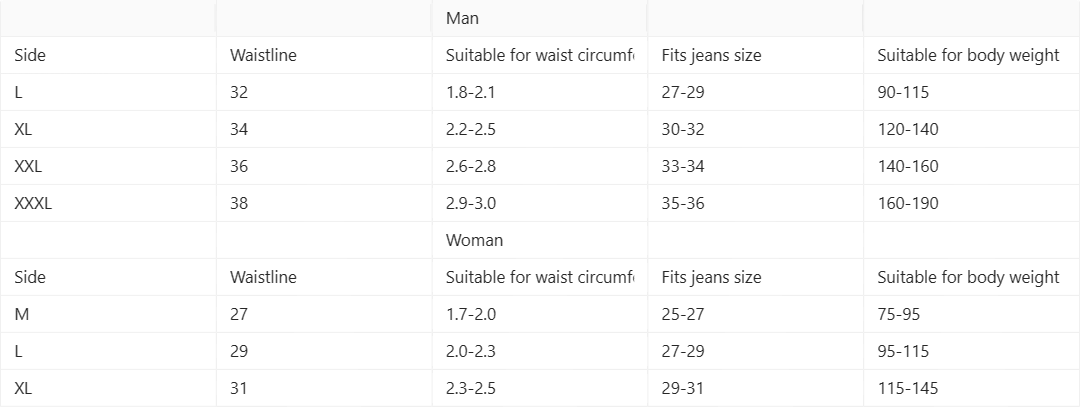Click the 90-115 body weight cell
This screenshot has width=1080, height=408.
[903, 93]
